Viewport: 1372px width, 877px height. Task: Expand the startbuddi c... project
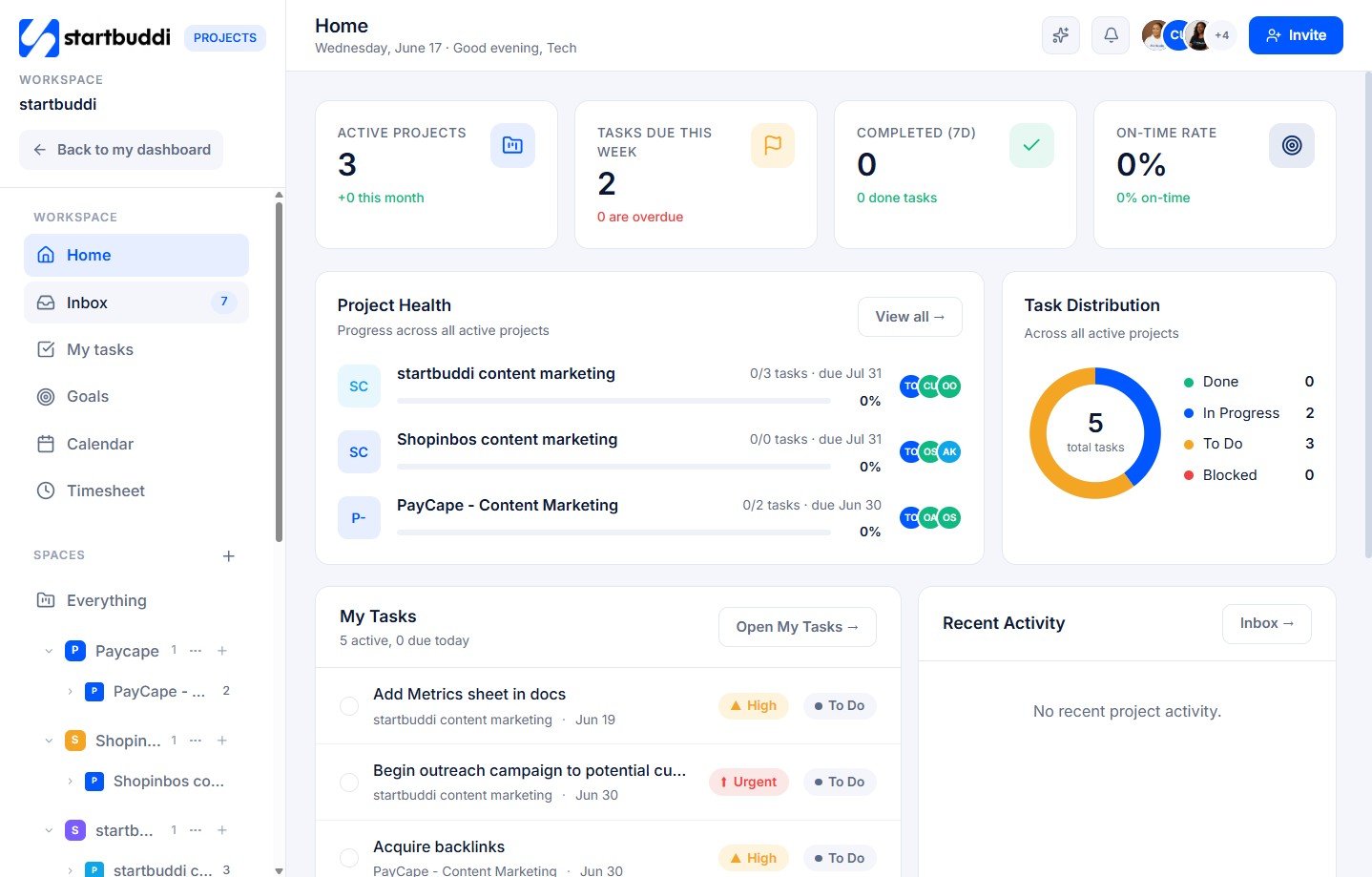click(70, 869)
